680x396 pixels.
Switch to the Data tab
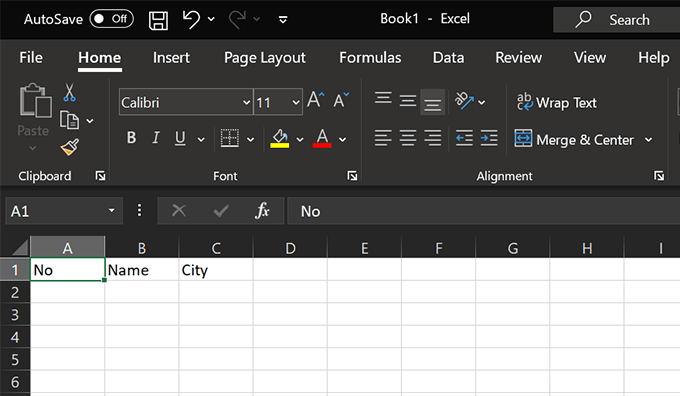click(448, 58)
